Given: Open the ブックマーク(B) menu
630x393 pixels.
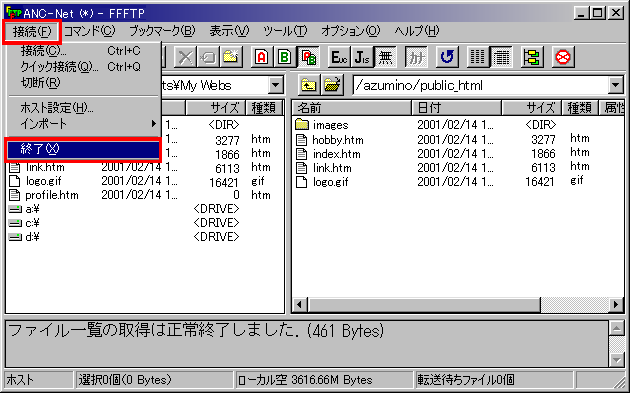Looking at the screenshot, I should pyautogui.click(x=162, y=31).
